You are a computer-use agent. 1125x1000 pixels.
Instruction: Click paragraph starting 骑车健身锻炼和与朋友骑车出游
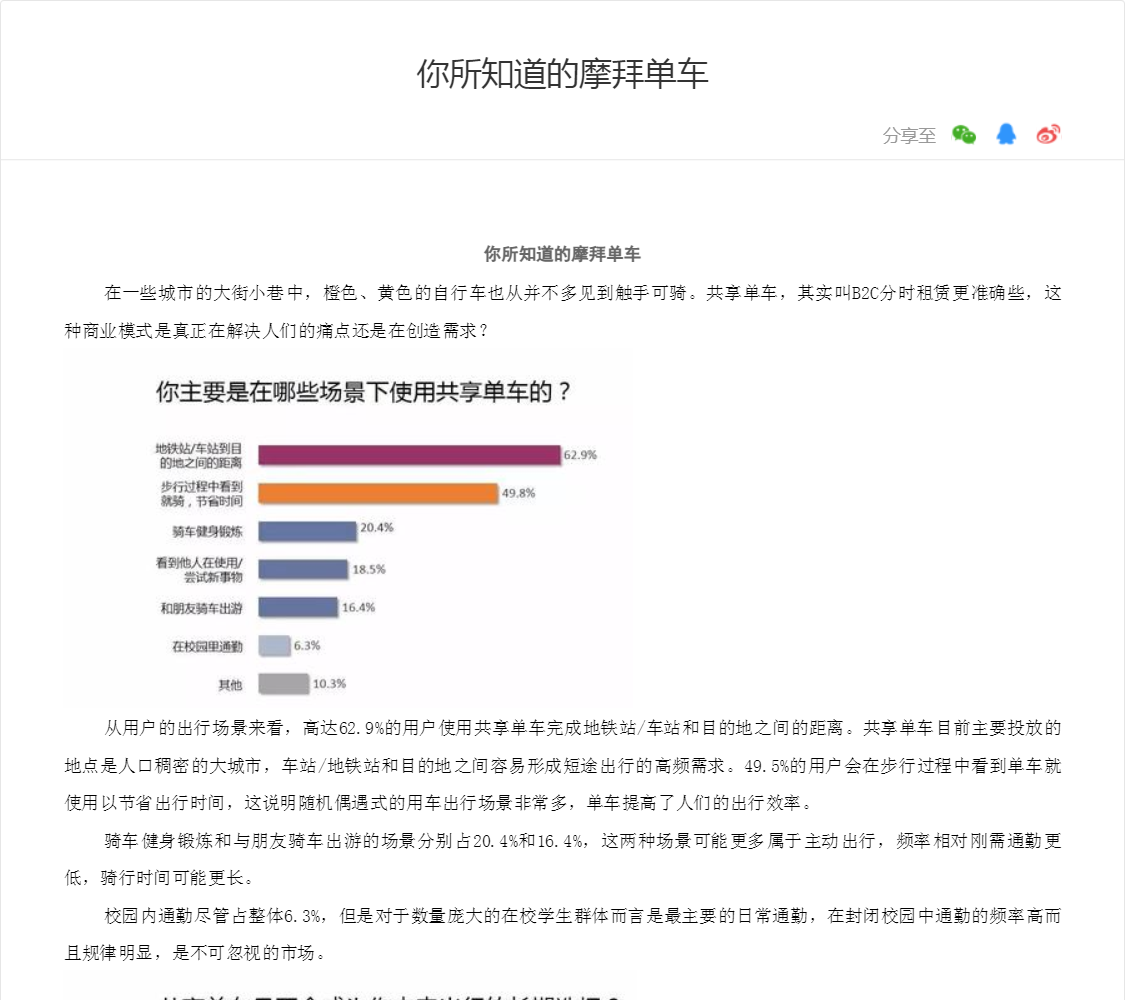coord(562,859)
